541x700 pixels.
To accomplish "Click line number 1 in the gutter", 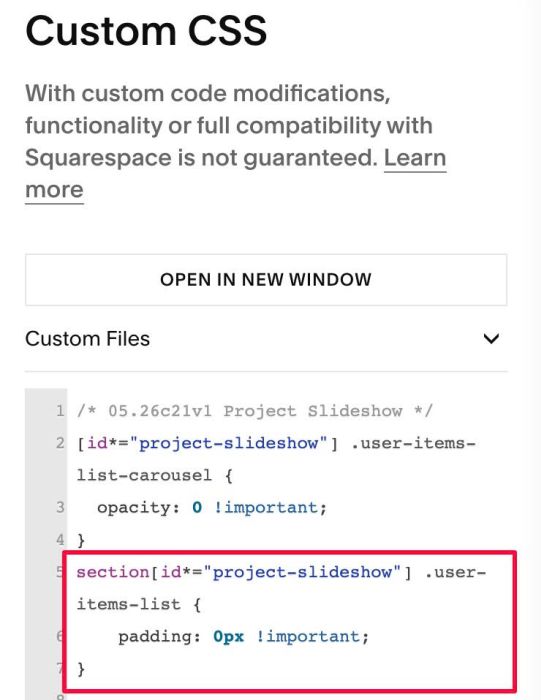I will click(60, 411).
